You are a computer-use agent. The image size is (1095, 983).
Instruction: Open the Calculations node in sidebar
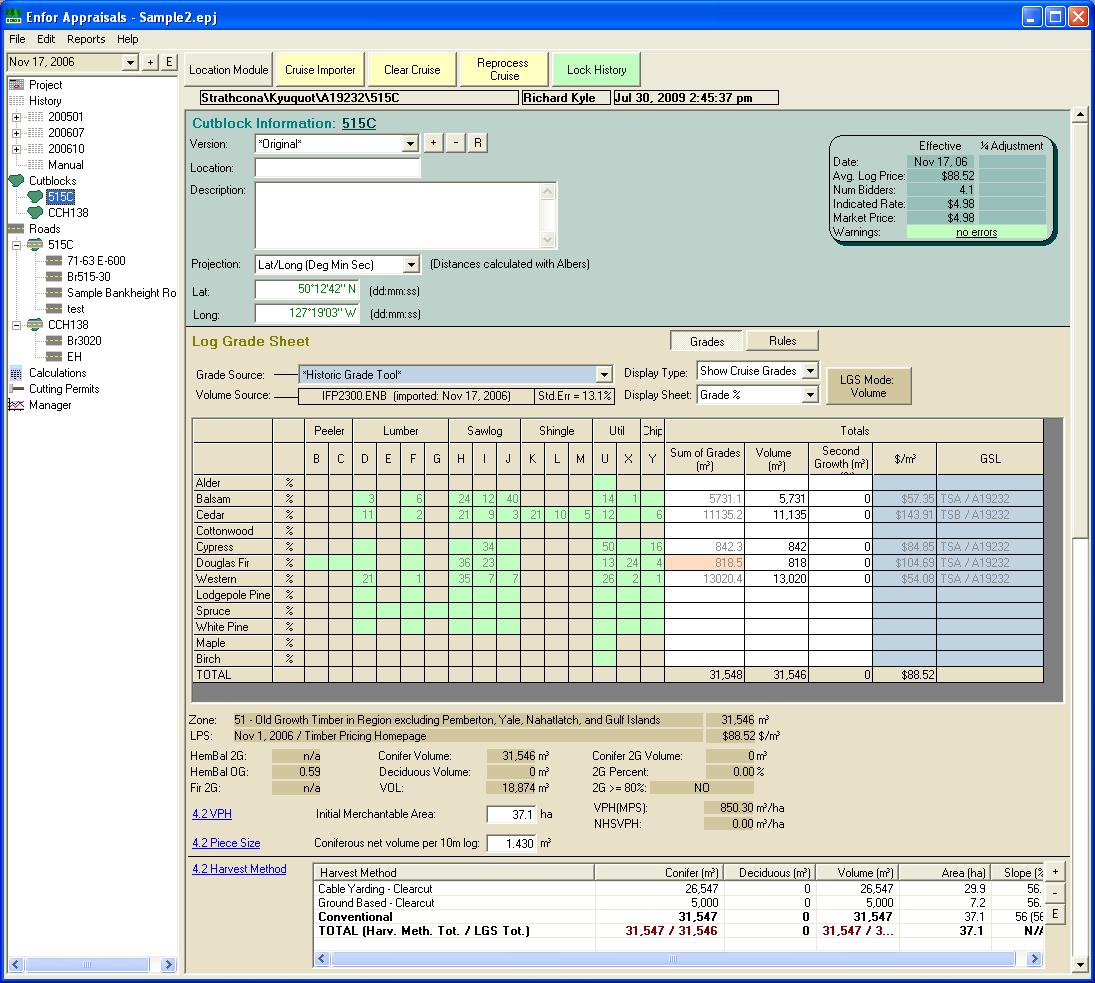(x=57, y=373)
